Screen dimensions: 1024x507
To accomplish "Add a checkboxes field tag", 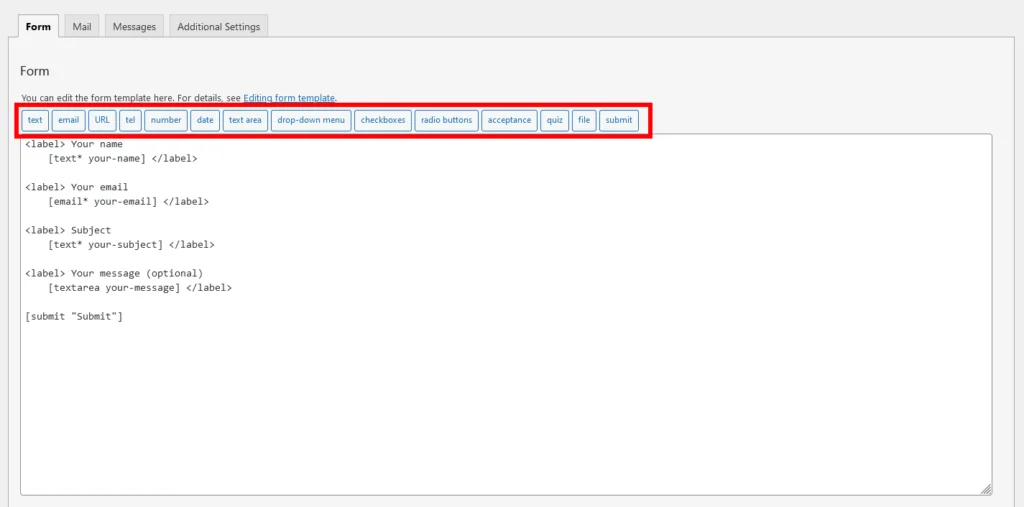I will [x=383, y=120].
